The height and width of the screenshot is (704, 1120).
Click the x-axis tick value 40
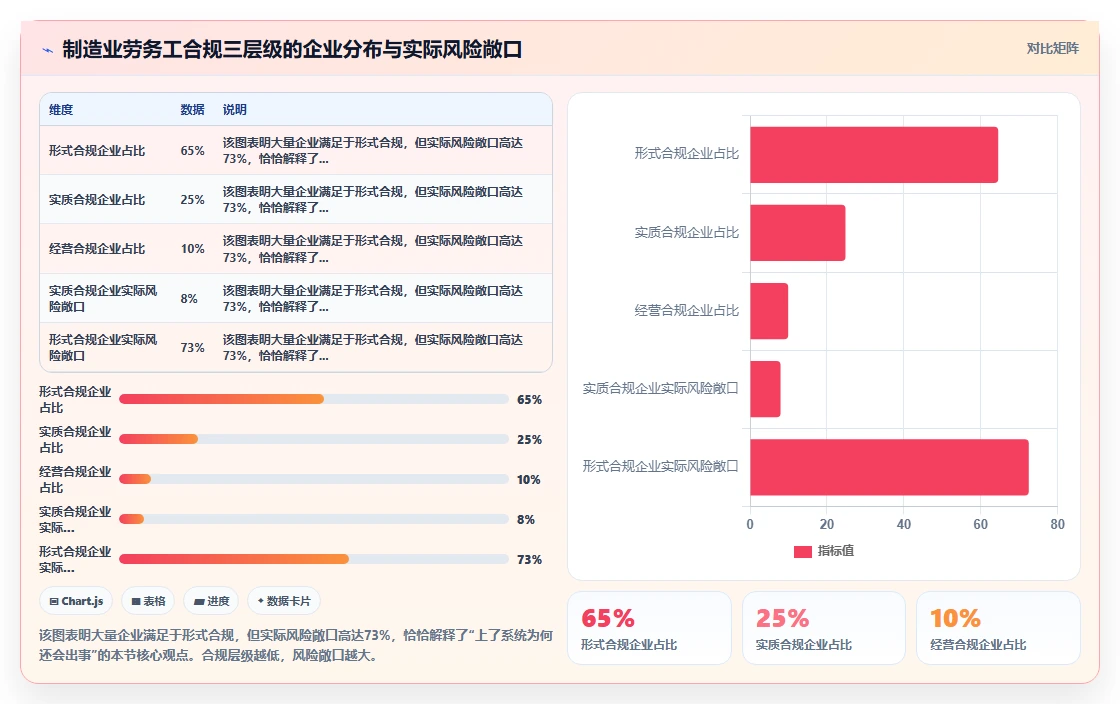904,524
